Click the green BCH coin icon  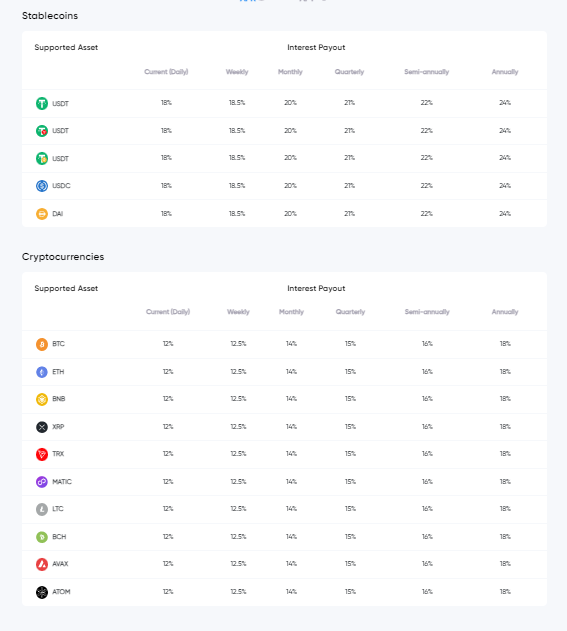pos(42,537)
